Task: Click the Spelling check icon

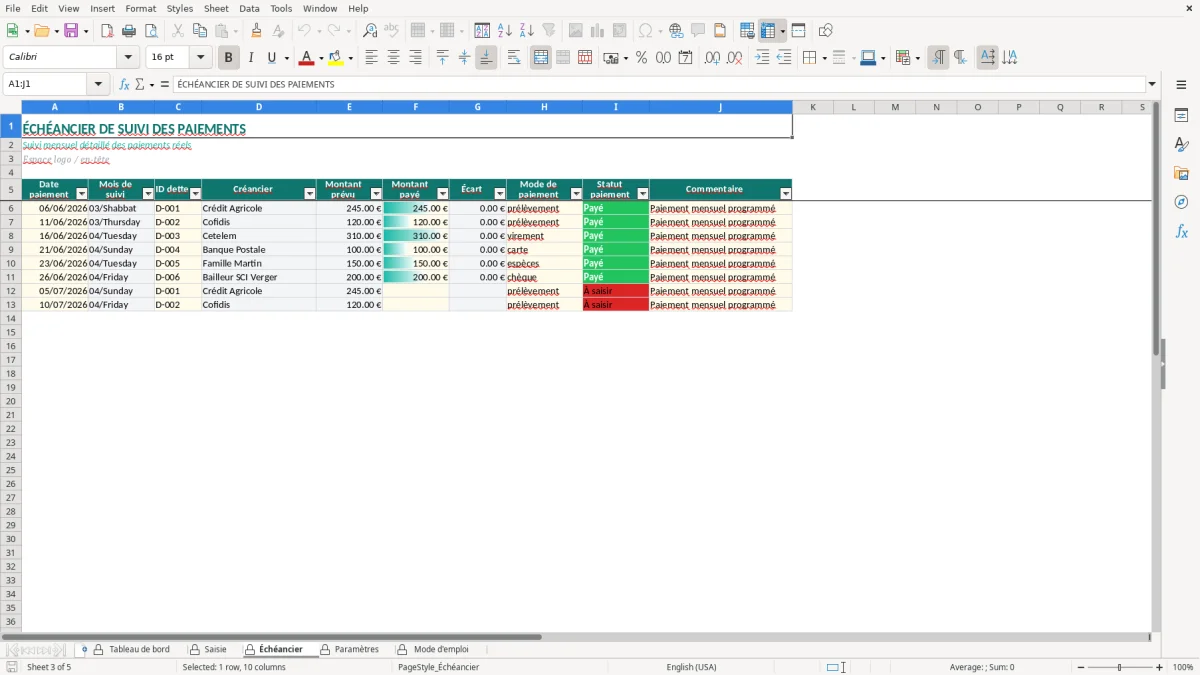Action: coord(392,31)
